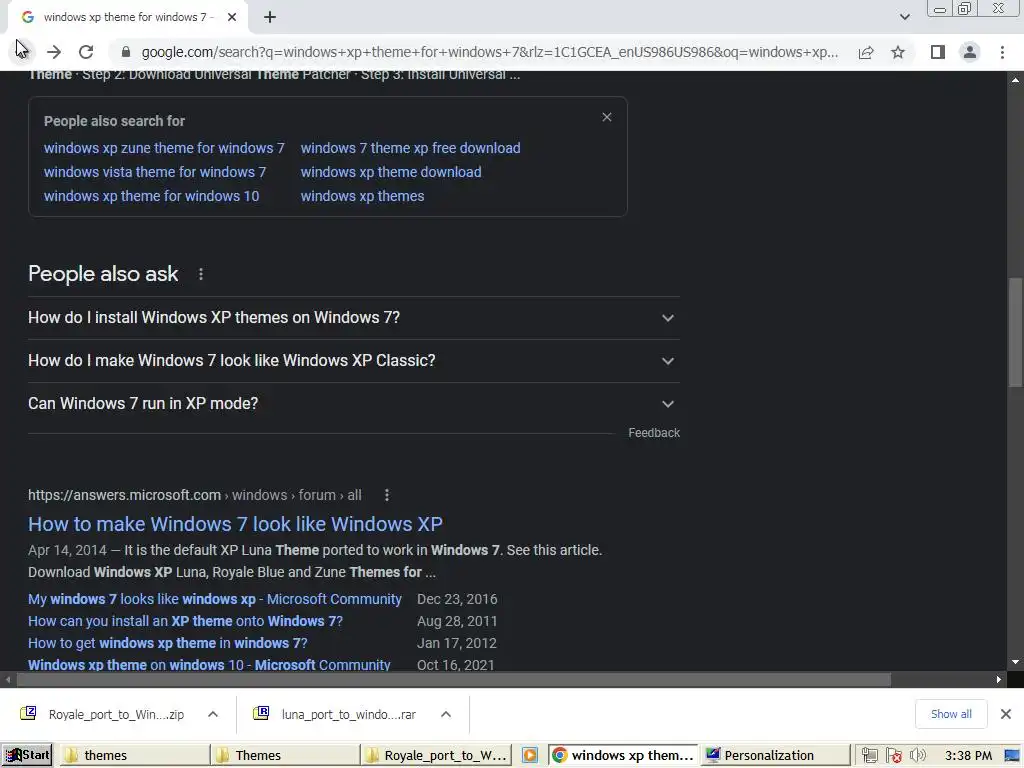Open windows xp theme for windows 10 link
Viewport: 1024px width, 768px height.
point(152,197)
